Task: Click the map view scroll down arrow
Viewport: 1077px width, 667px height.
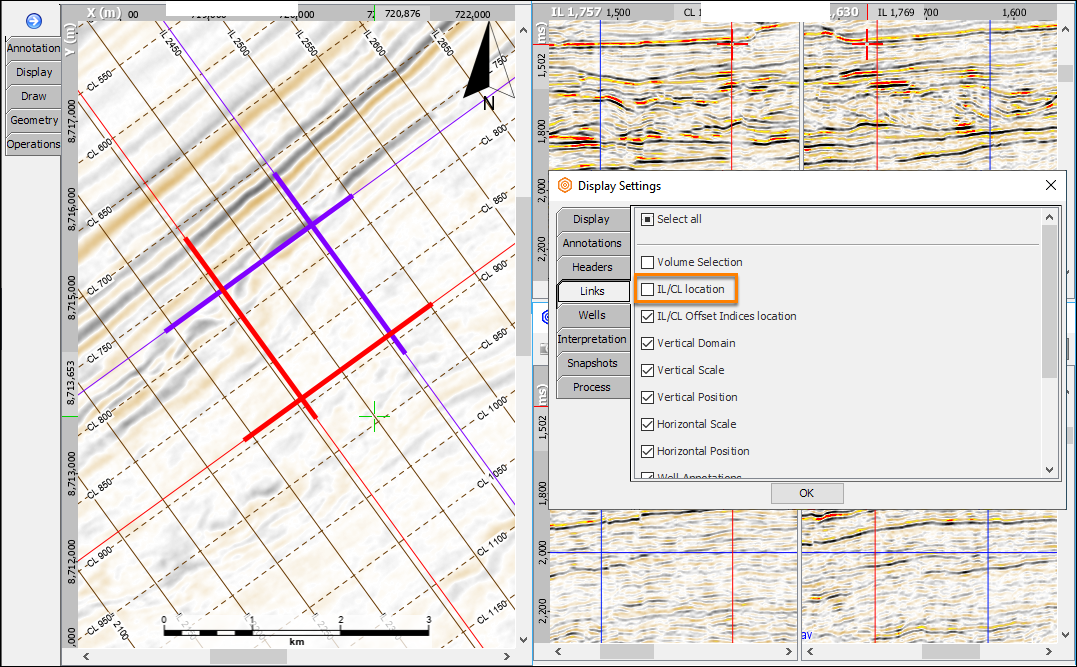Action: (523, 640)
